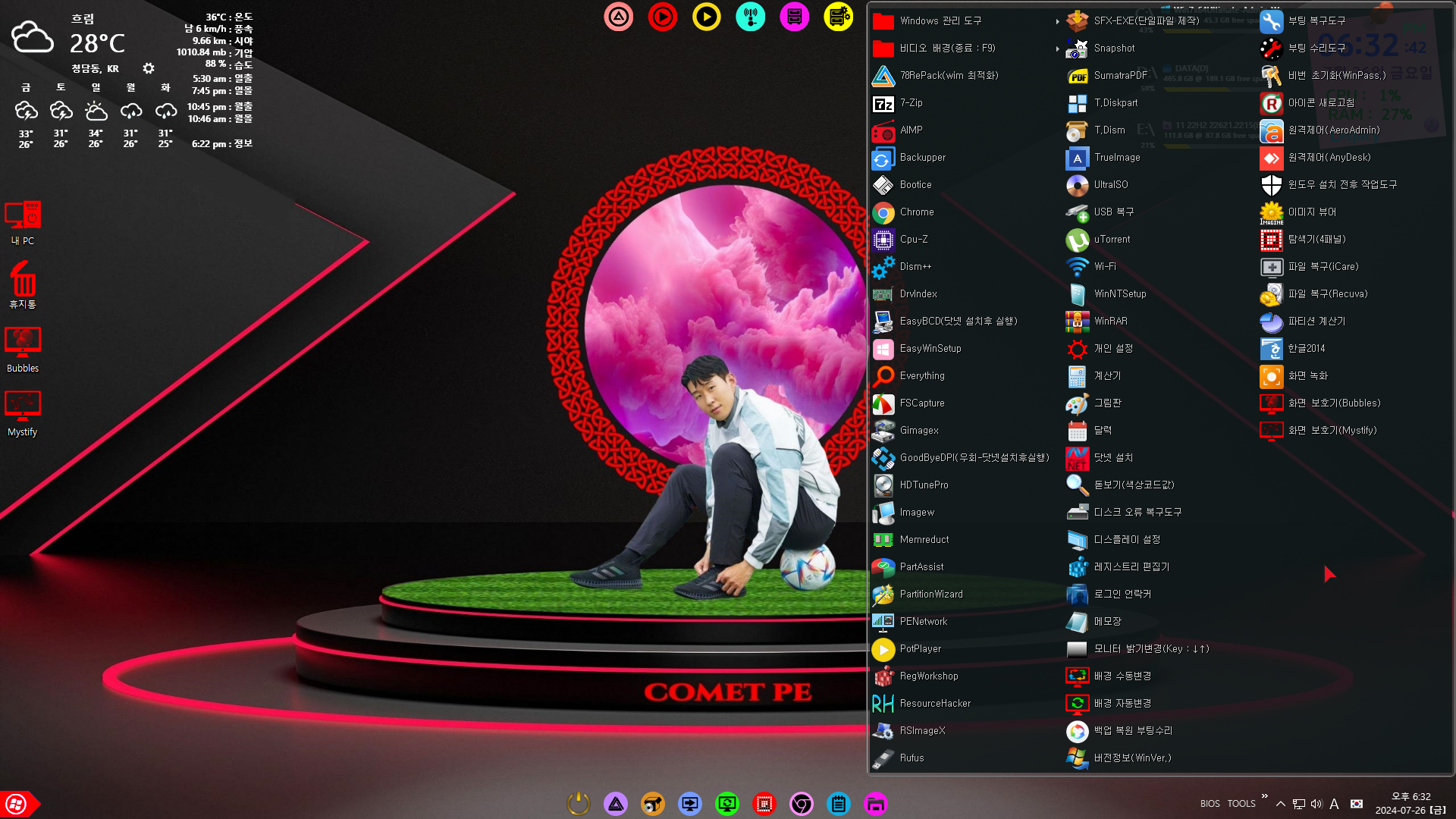Click the TOOLS taskbar toolbar
This screenshot has width=1456, height=819.
(1241, 804)
